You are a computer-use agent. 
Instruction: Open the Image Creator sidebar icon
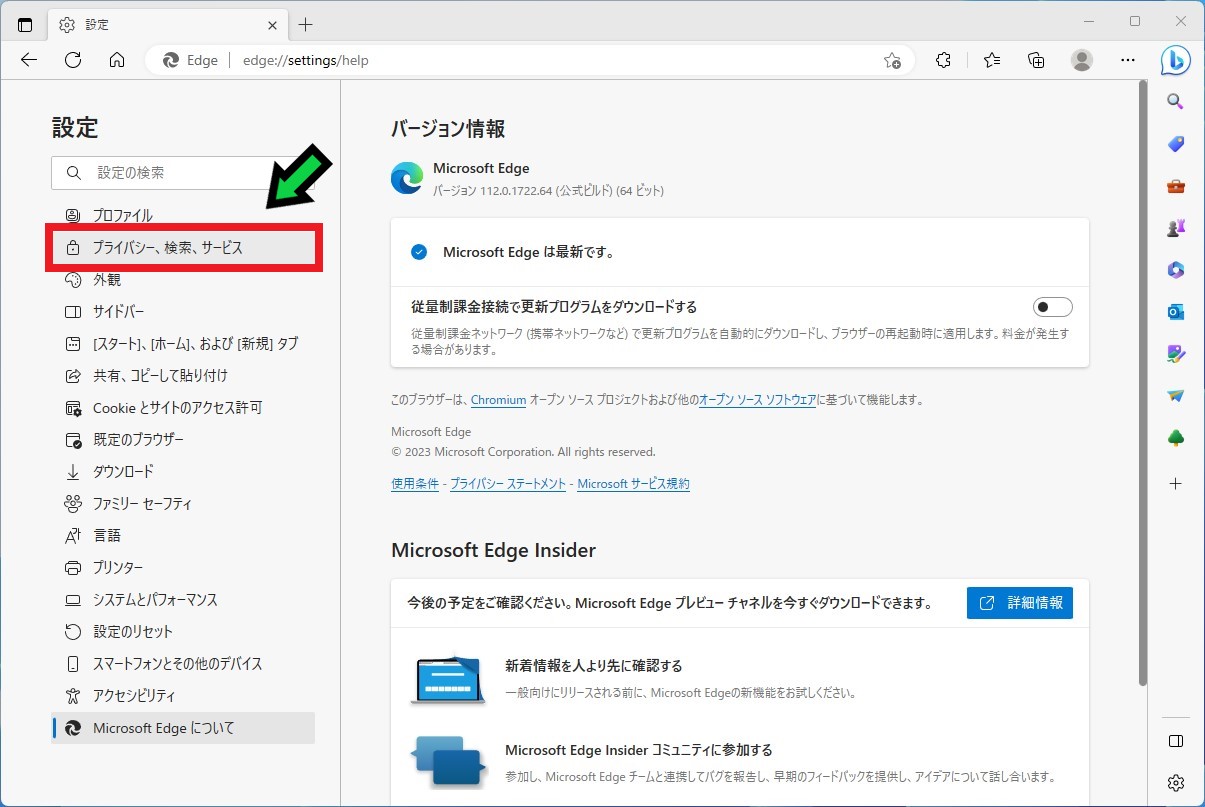click(x=1176, y=355)
